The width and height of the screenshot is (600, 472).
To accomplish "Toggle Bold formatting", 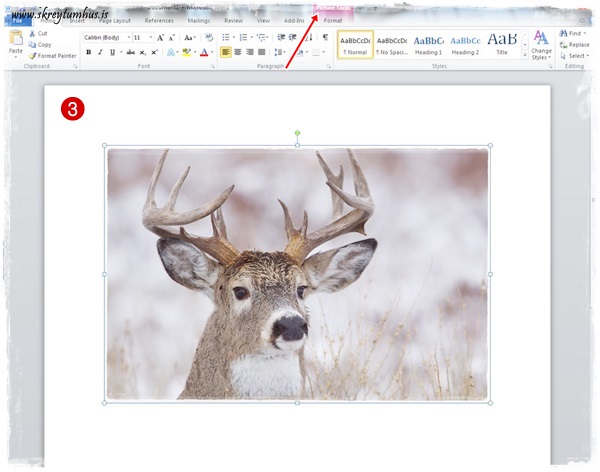I will [88, 52].
